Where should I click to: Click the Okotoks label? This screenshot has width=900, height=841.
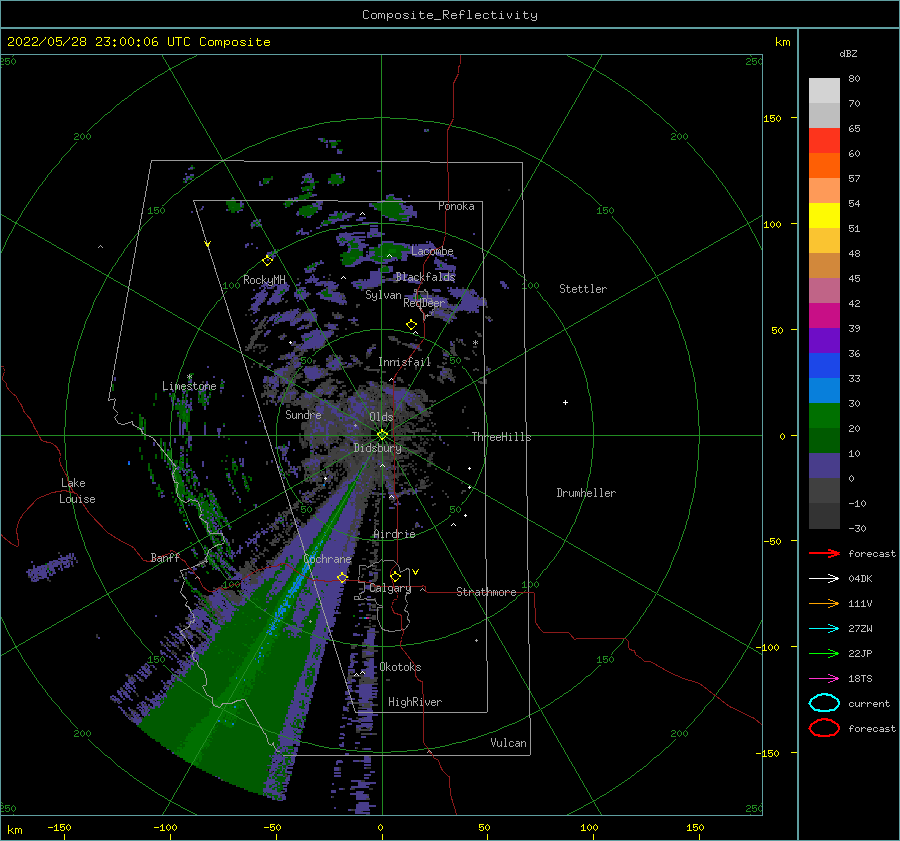point(400,667)
